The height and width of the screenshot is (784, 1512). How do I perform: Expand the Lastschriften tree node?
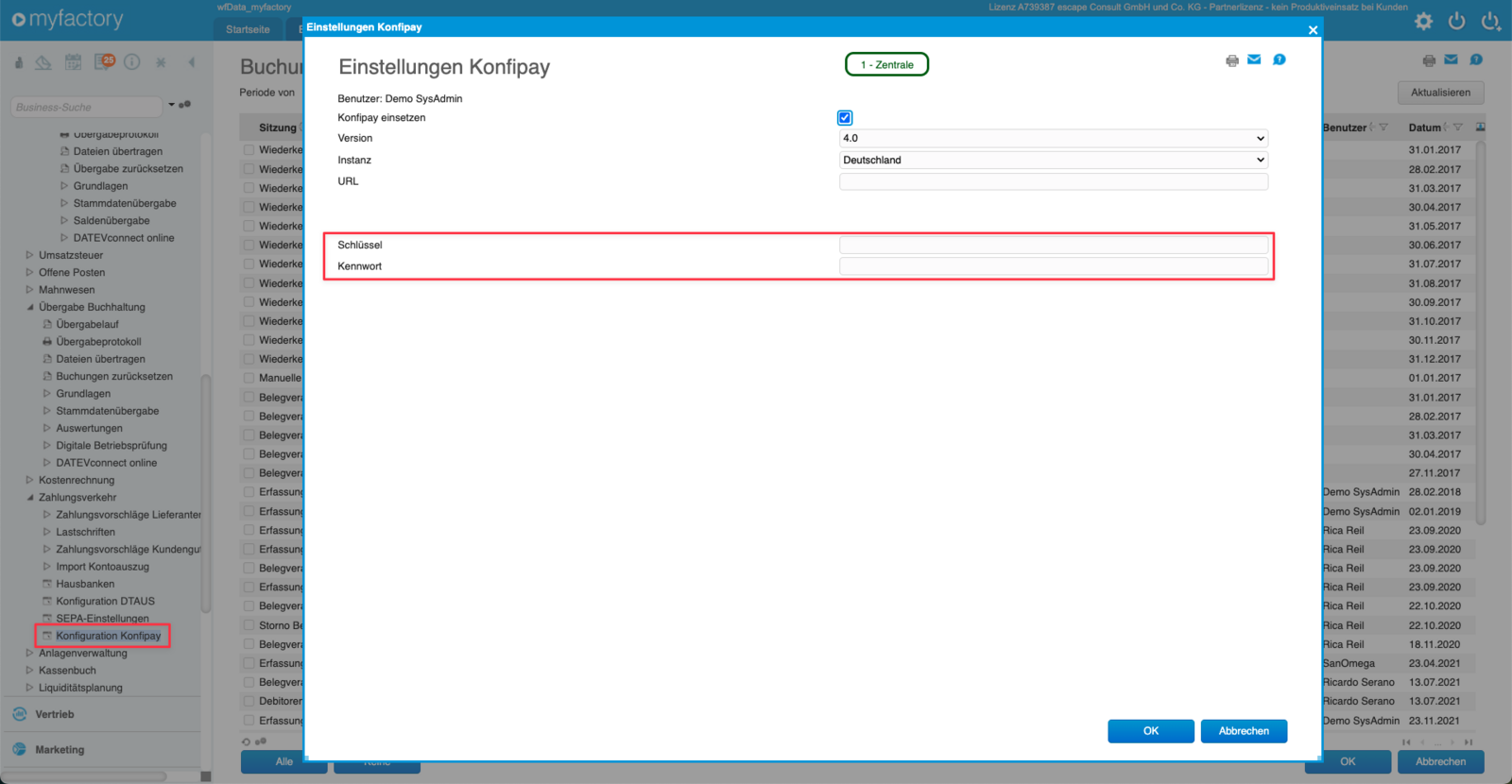[x=46, y=532]
